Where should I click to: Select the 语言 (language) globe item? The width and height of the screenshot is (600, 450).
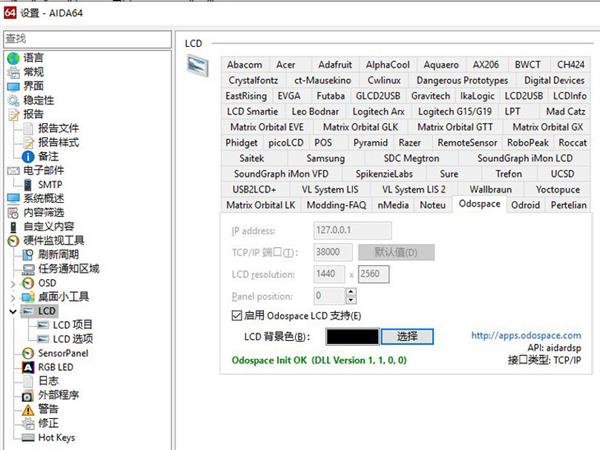[33, 58]
